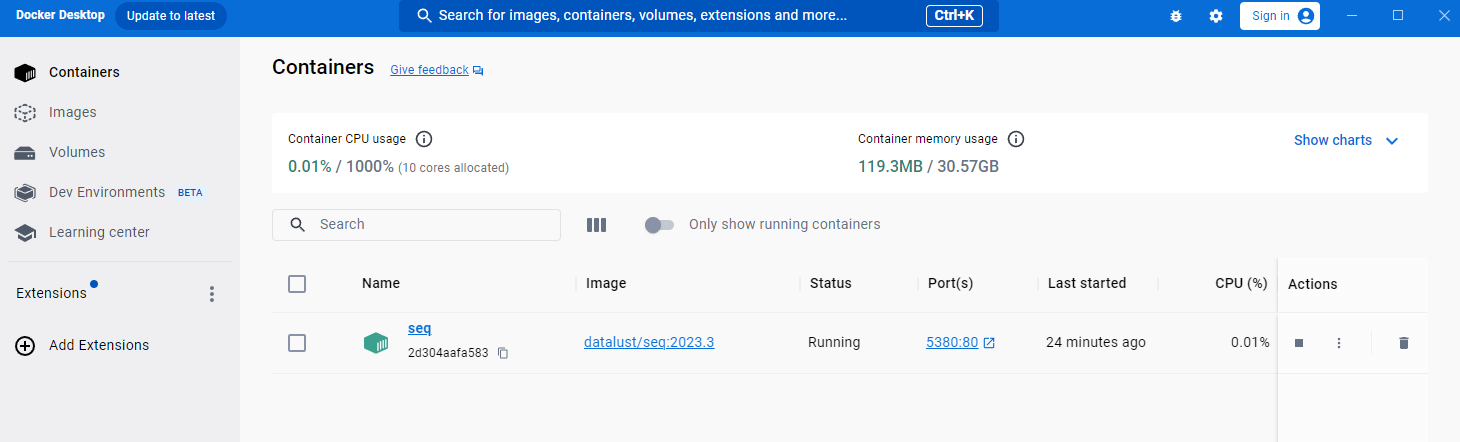Click the seq container cube icon
Viewport: 1460px width, 442px height.
click(375, 343)
